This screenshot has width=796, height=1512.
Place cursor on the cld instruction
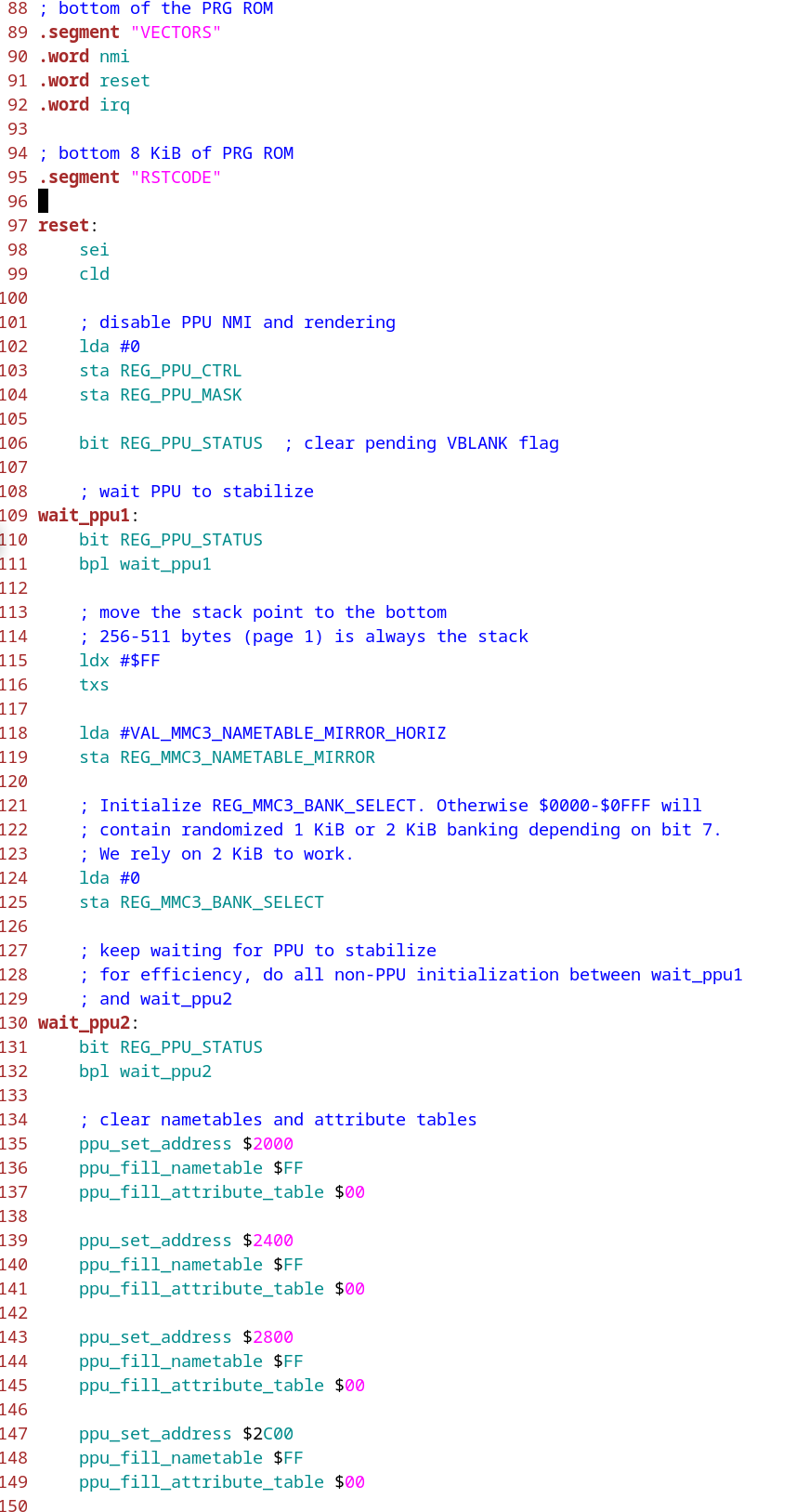click(x=94, y=273)
